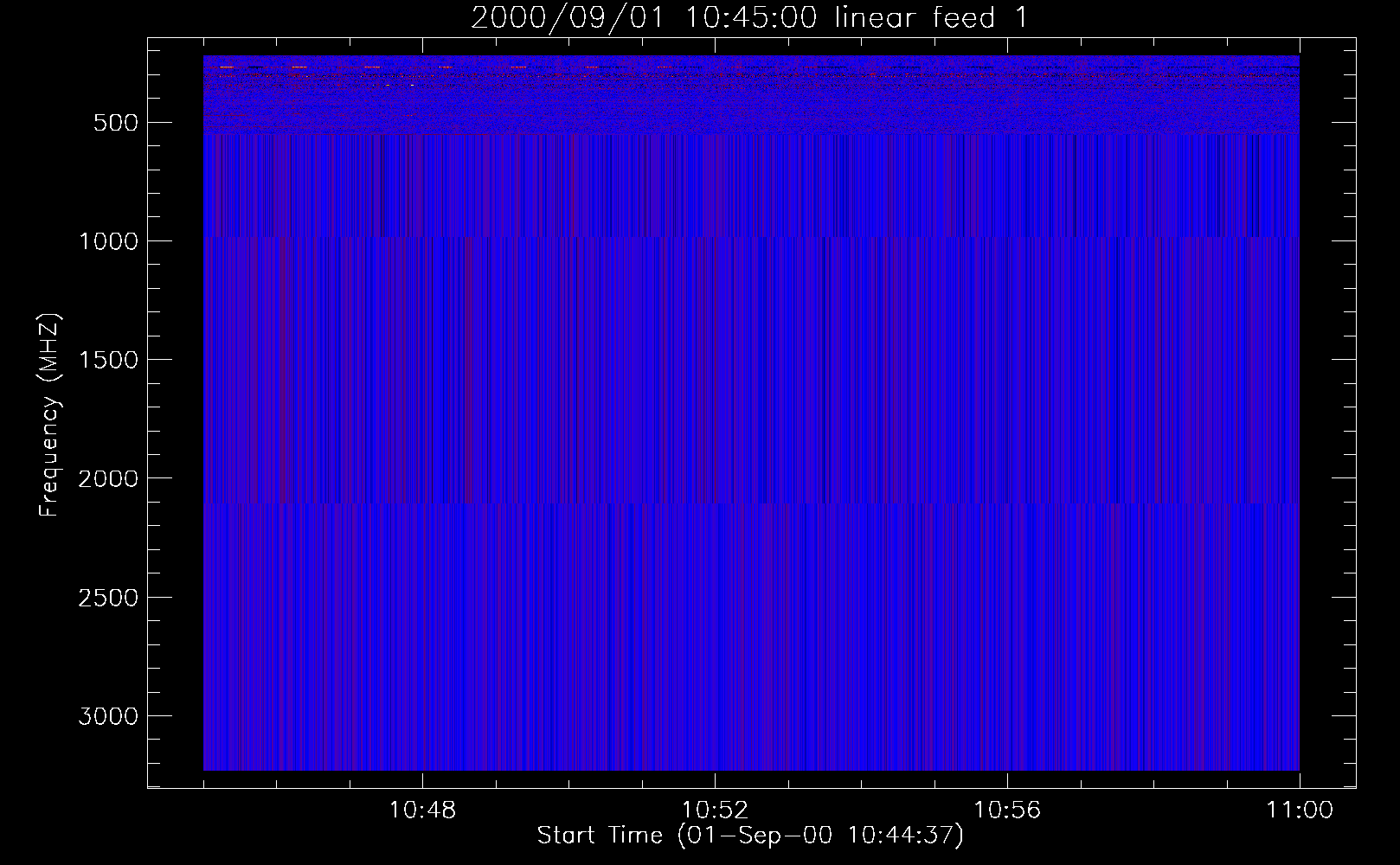1400x865 pixels.
Task: Click the 500 frequency tick label
Action: click(117, 123)
